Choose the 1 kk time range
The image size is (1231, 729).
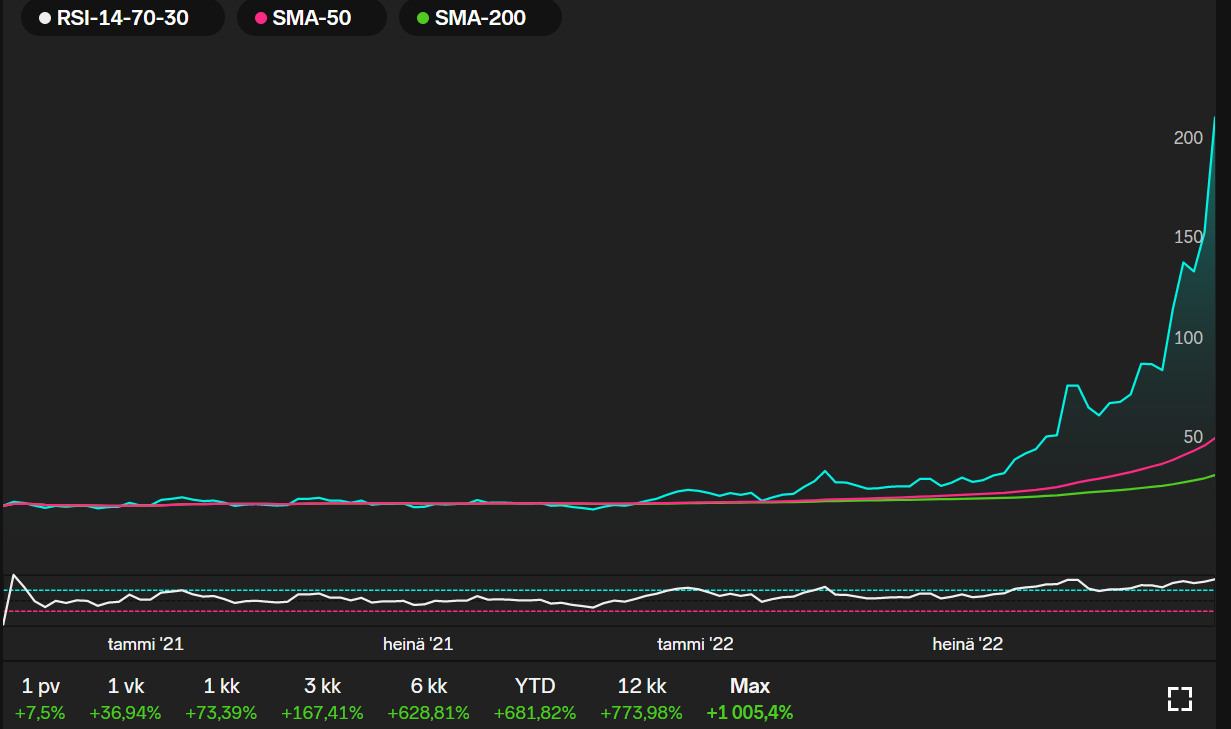[221, 698]
